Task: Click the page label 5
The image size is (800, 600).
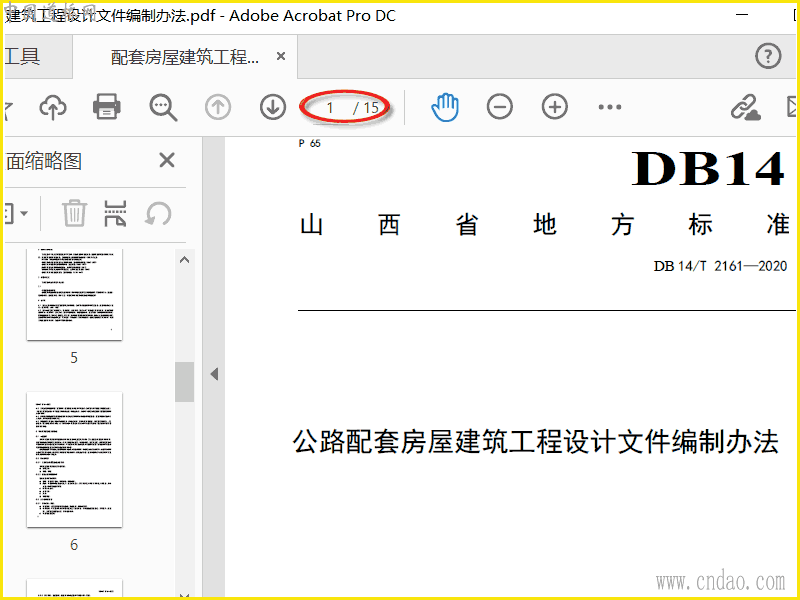Action: 74,358
